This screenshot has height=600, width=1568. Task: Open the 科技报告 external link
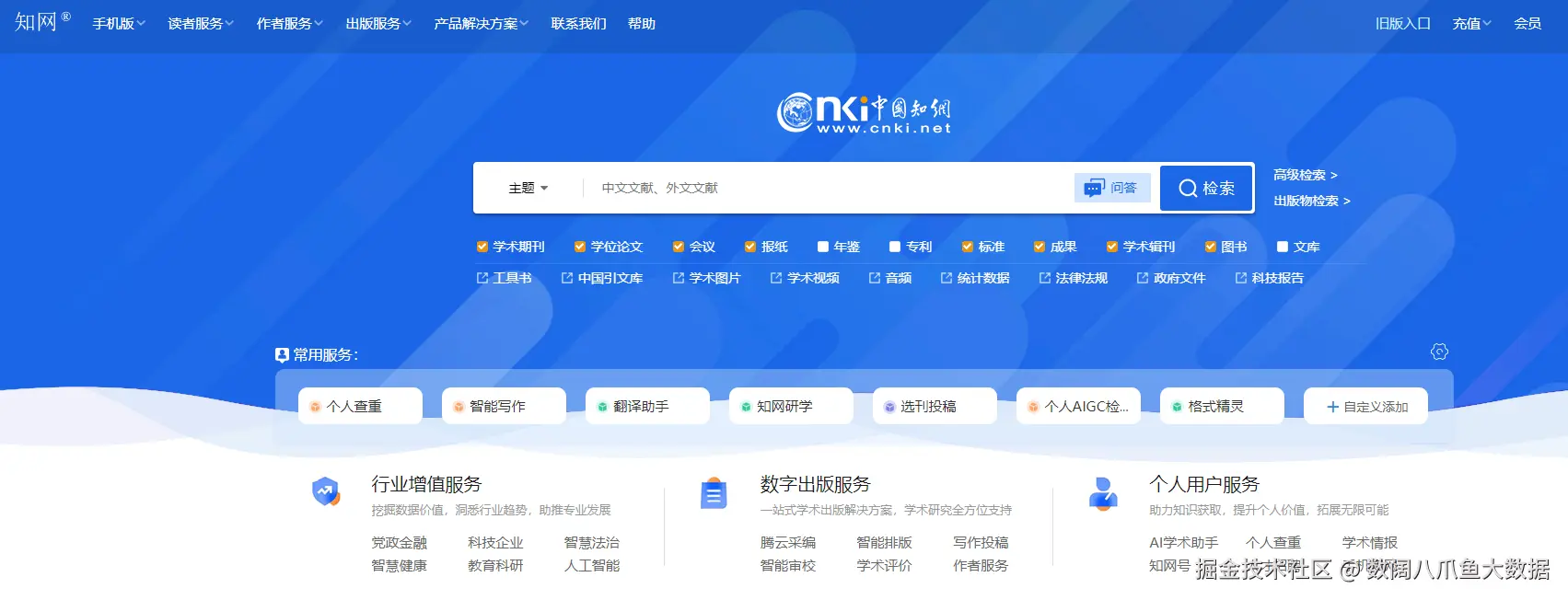(x=1269, y=278)
